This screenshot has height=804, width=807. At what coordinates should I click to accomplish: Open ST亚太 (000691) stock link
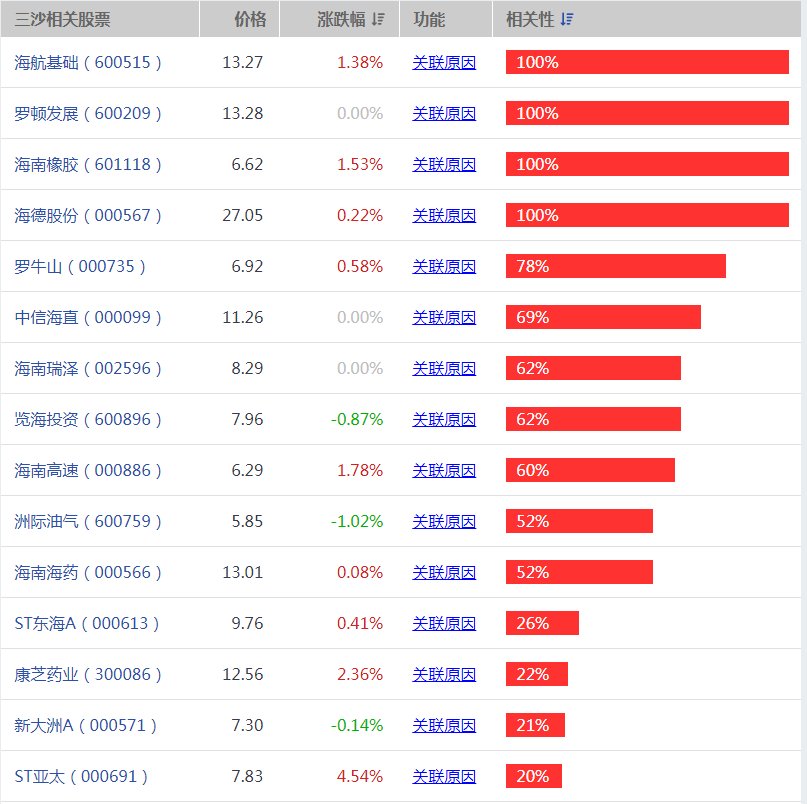click(x=81, y=776)
